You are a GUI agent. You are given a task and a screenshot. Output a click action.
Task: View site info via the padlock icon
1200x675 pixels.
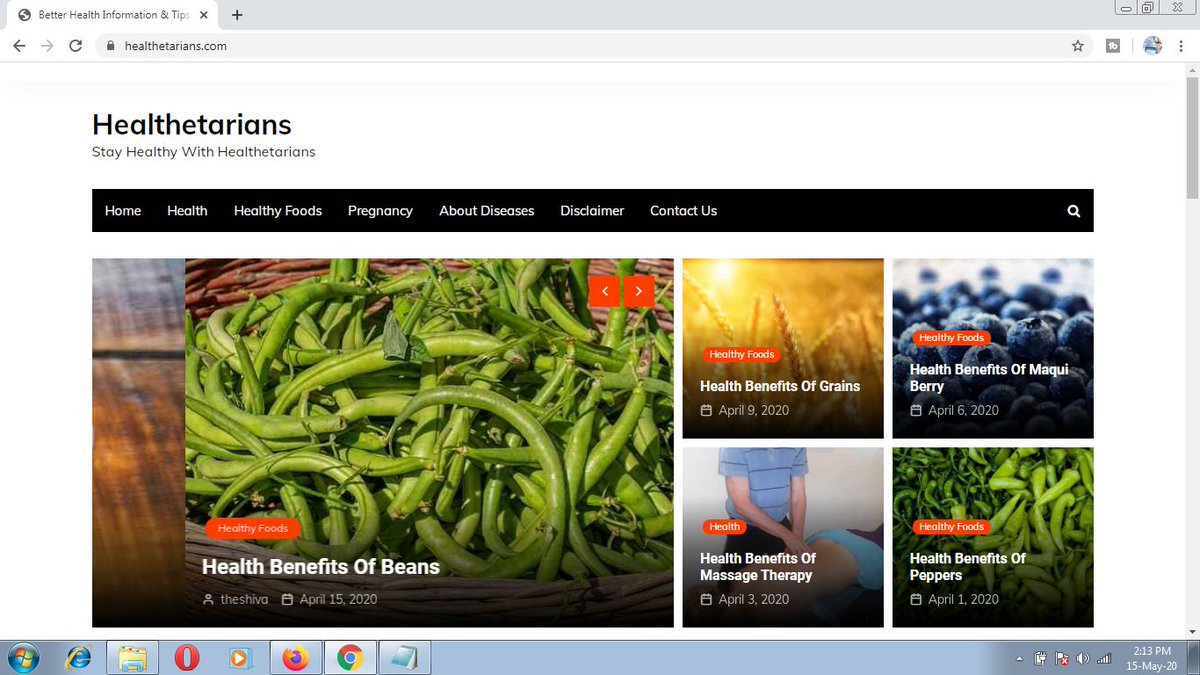click(x=111, y=45)
